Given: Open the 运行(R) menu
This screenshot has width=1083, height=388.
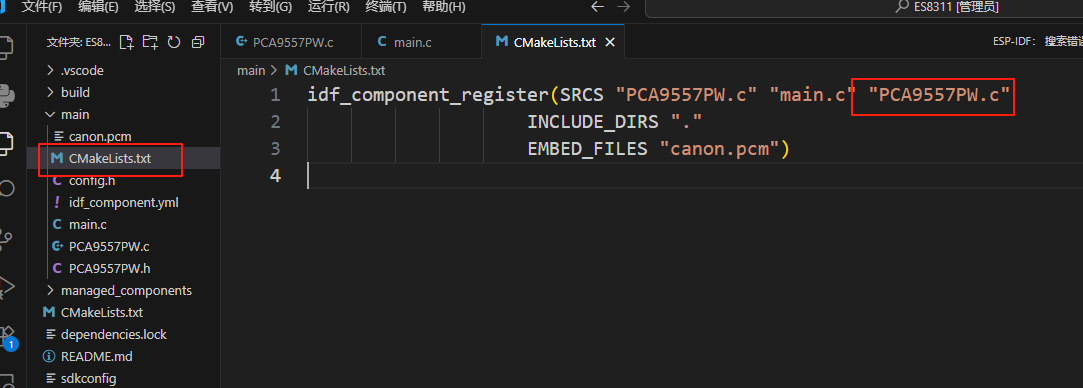Looking at the screenshot, I should click(x=328, y=7).
